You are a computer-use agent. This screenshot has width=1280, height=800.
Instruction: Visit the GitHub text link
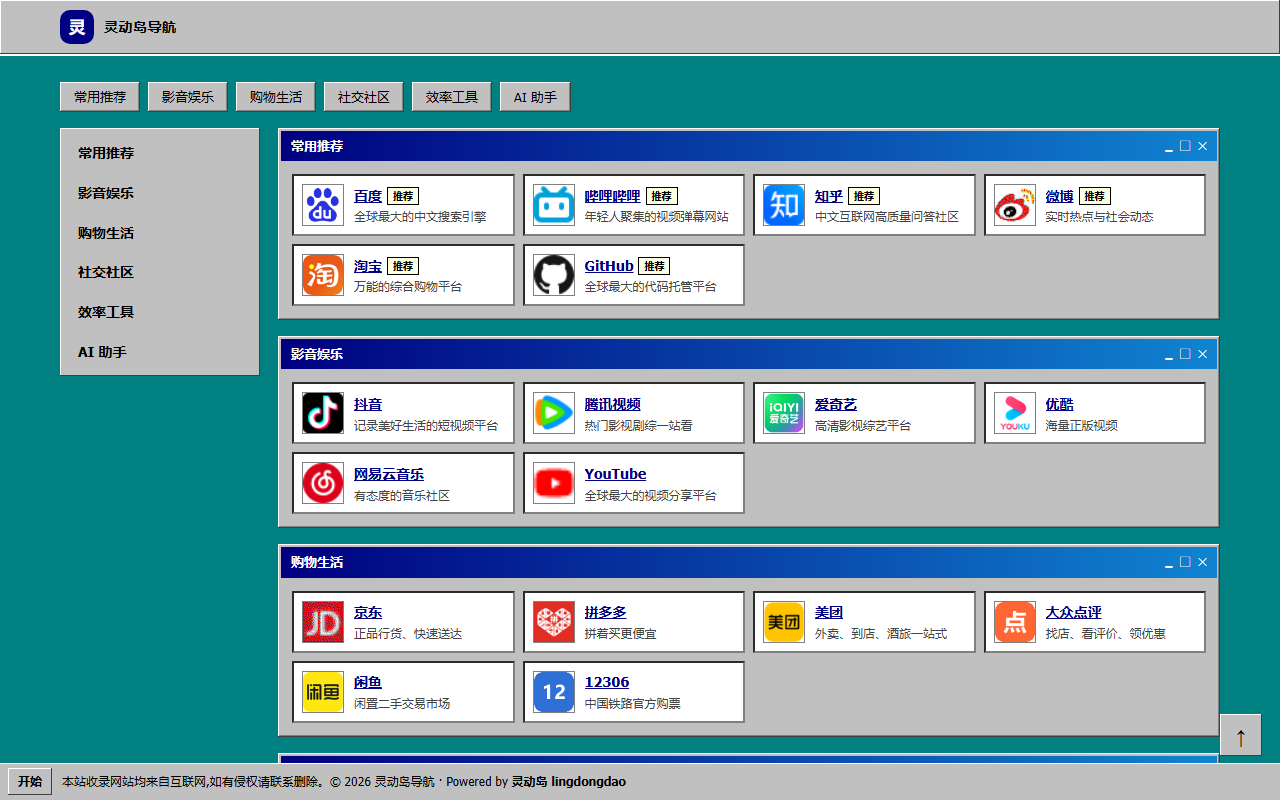(609, 266)
